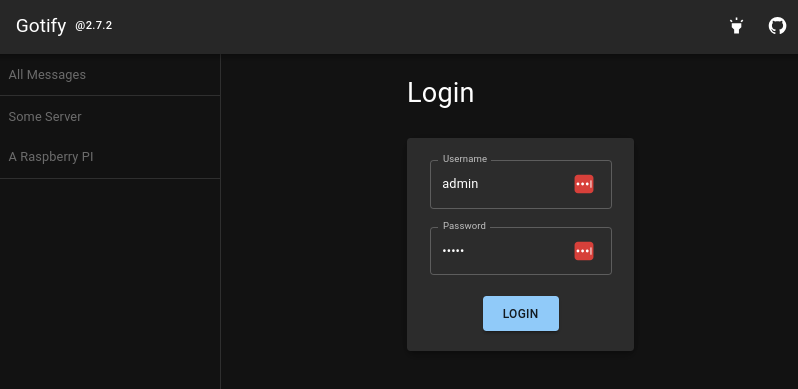Open the A Raspberry PI application entry
The height and width of the screenshot is (389, 798).
(x=110, y=157)
